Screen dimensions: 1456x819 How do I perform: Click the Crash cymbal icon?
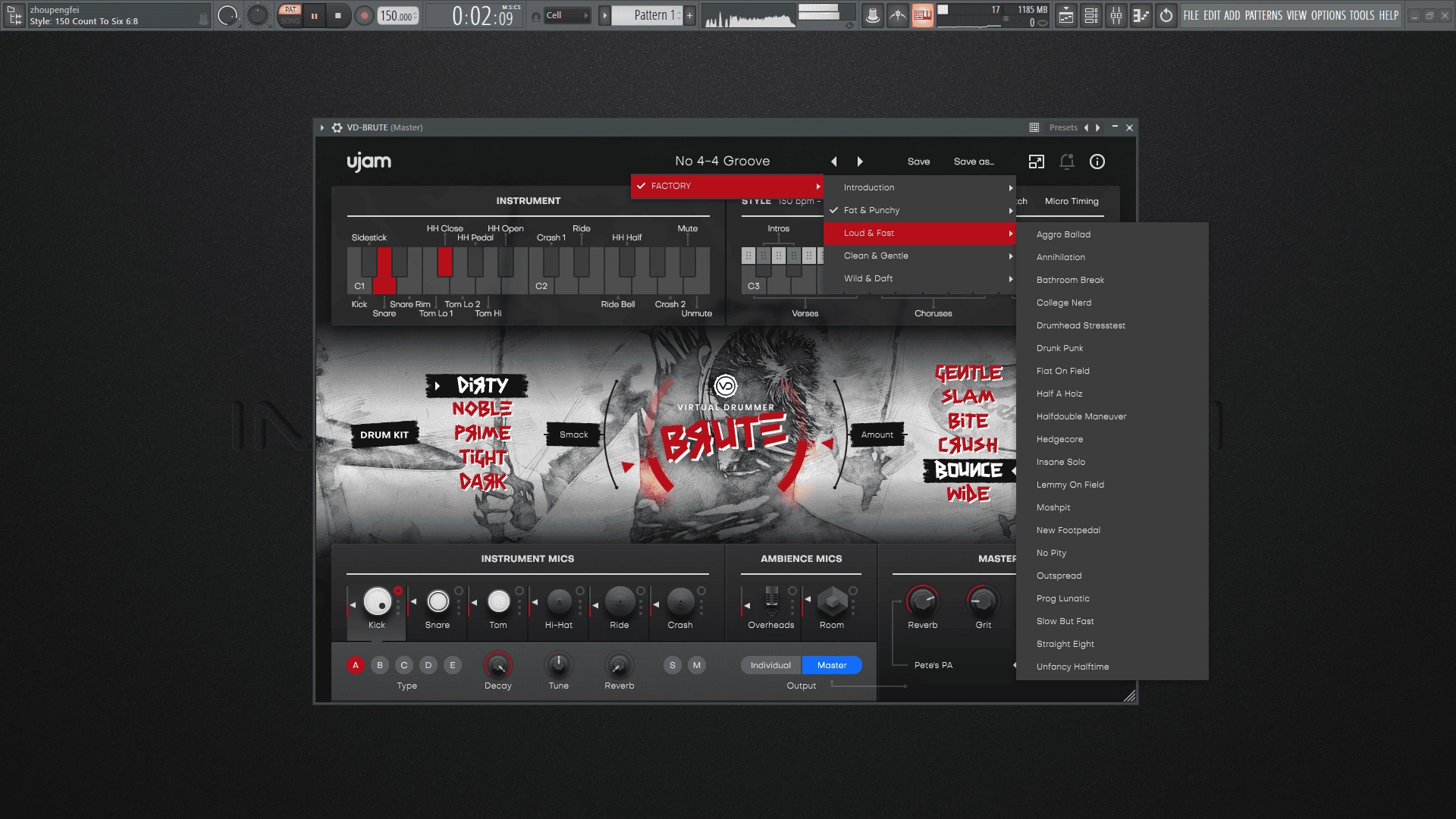pyautogui.click(x=680, y=601)
